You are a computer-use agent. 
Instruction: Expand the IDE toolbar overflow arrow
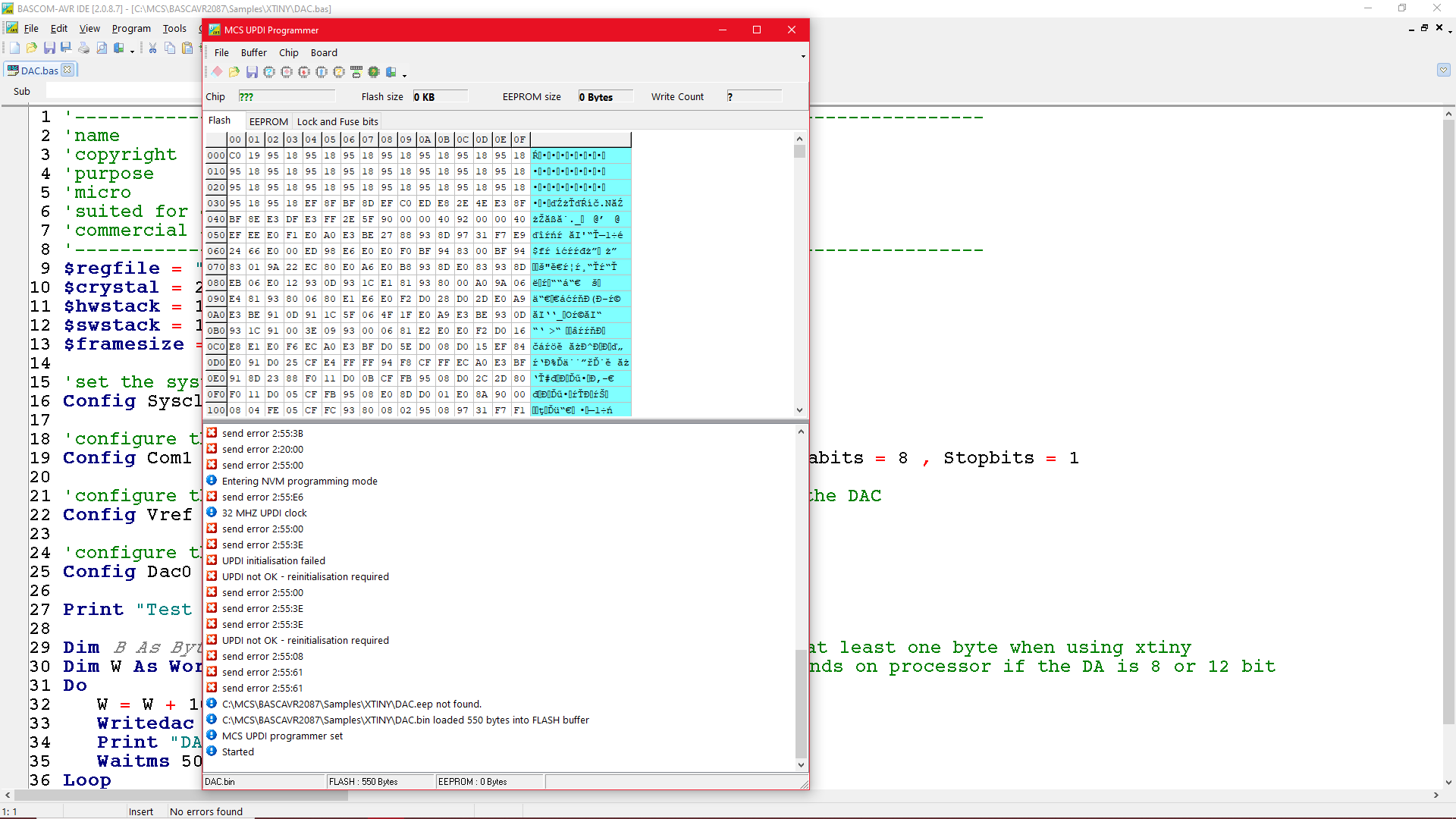pos(132,52)
